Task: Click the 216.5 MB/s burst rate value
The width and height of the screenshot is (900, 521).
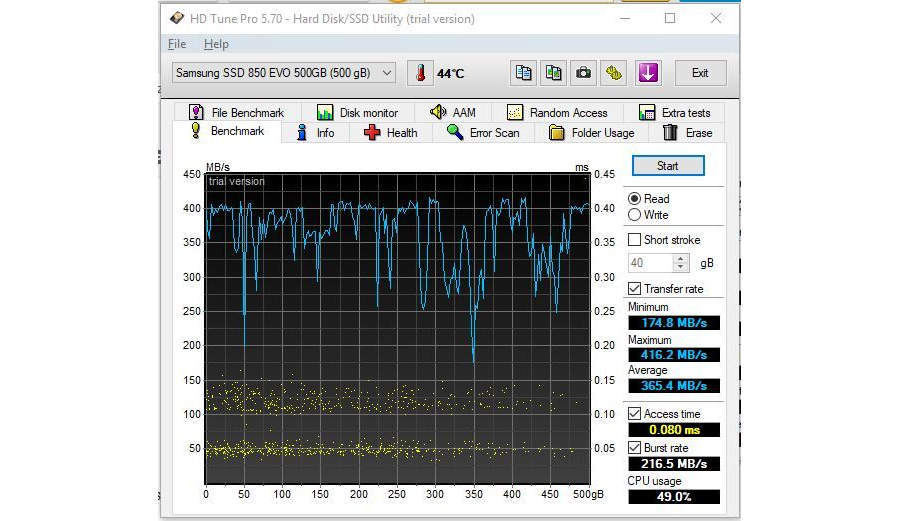Action: tap(674, 464)
